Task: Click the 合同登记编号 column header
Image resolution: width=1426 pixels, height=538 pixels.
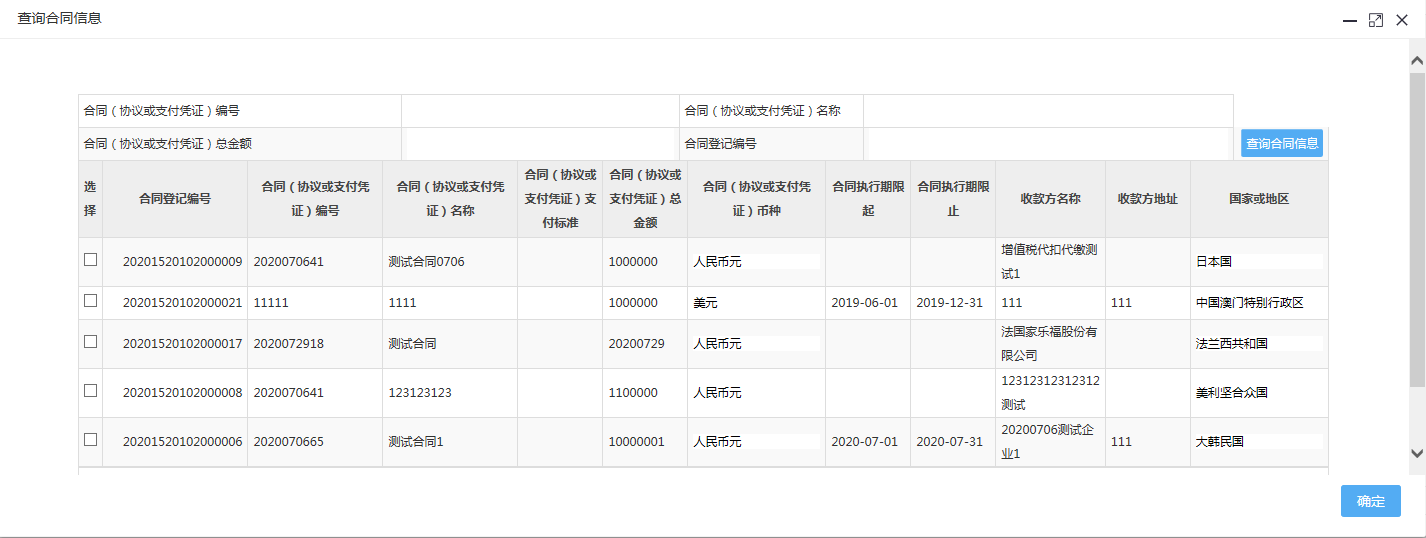Action: click(x=175, y=199)
